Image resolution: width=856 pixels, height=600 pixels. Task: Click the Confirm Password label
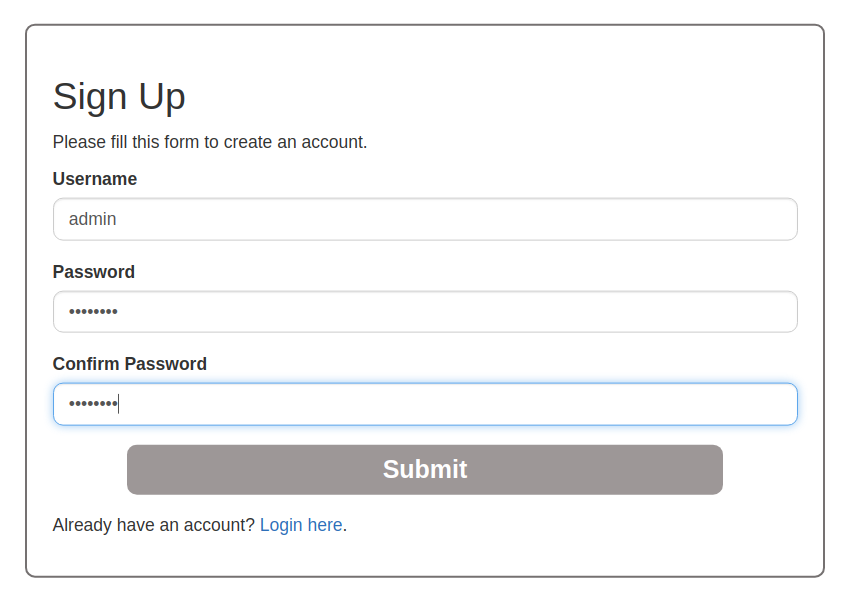(x=129, y=364)
